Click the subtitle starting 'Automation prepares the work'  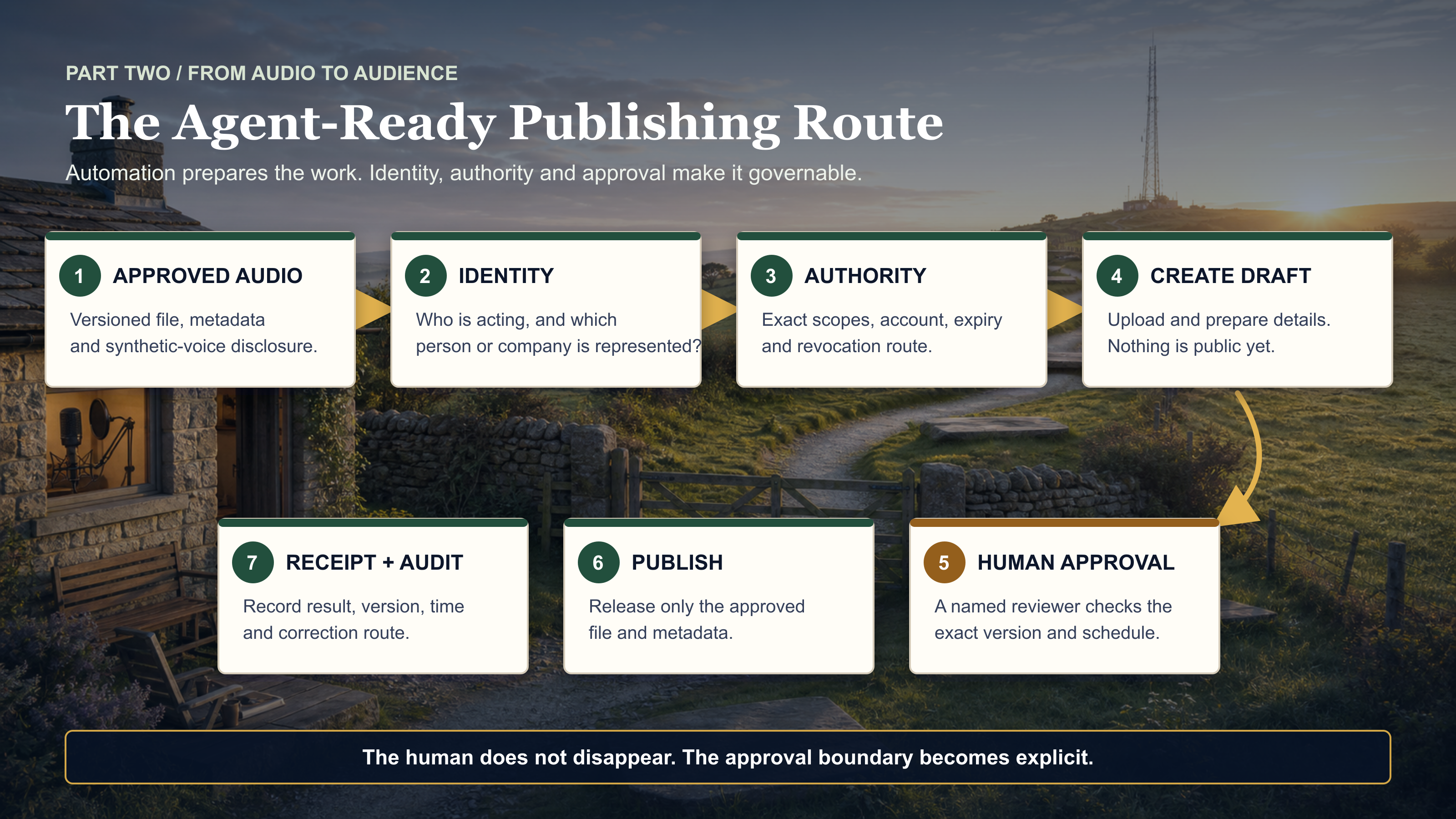coord(464,173)
